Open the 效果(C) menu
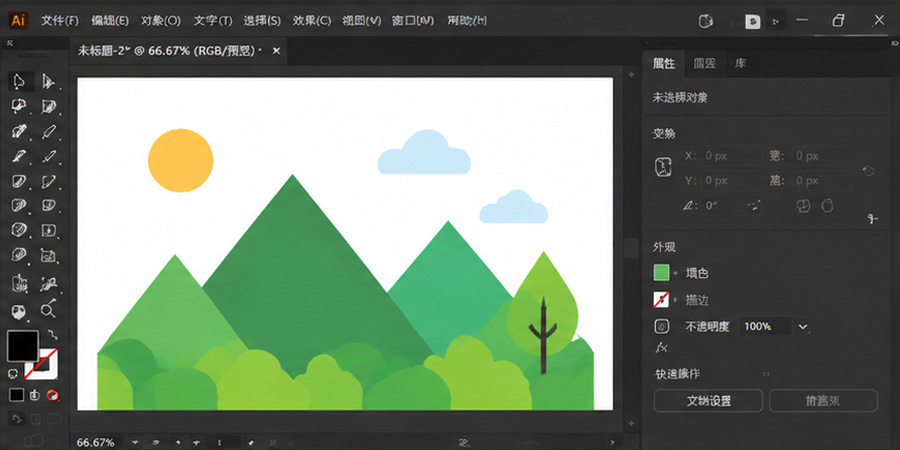The width and height of the screenshot is (900, 450). (x=312, y=21)
